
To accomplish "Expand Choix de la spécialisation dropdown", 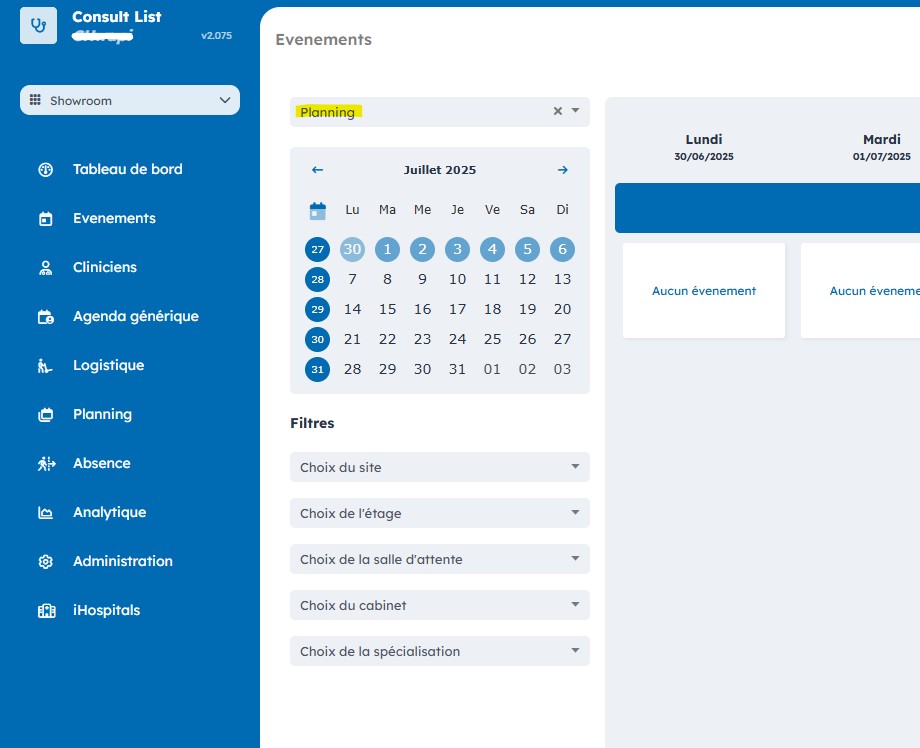I will (439, 651).
